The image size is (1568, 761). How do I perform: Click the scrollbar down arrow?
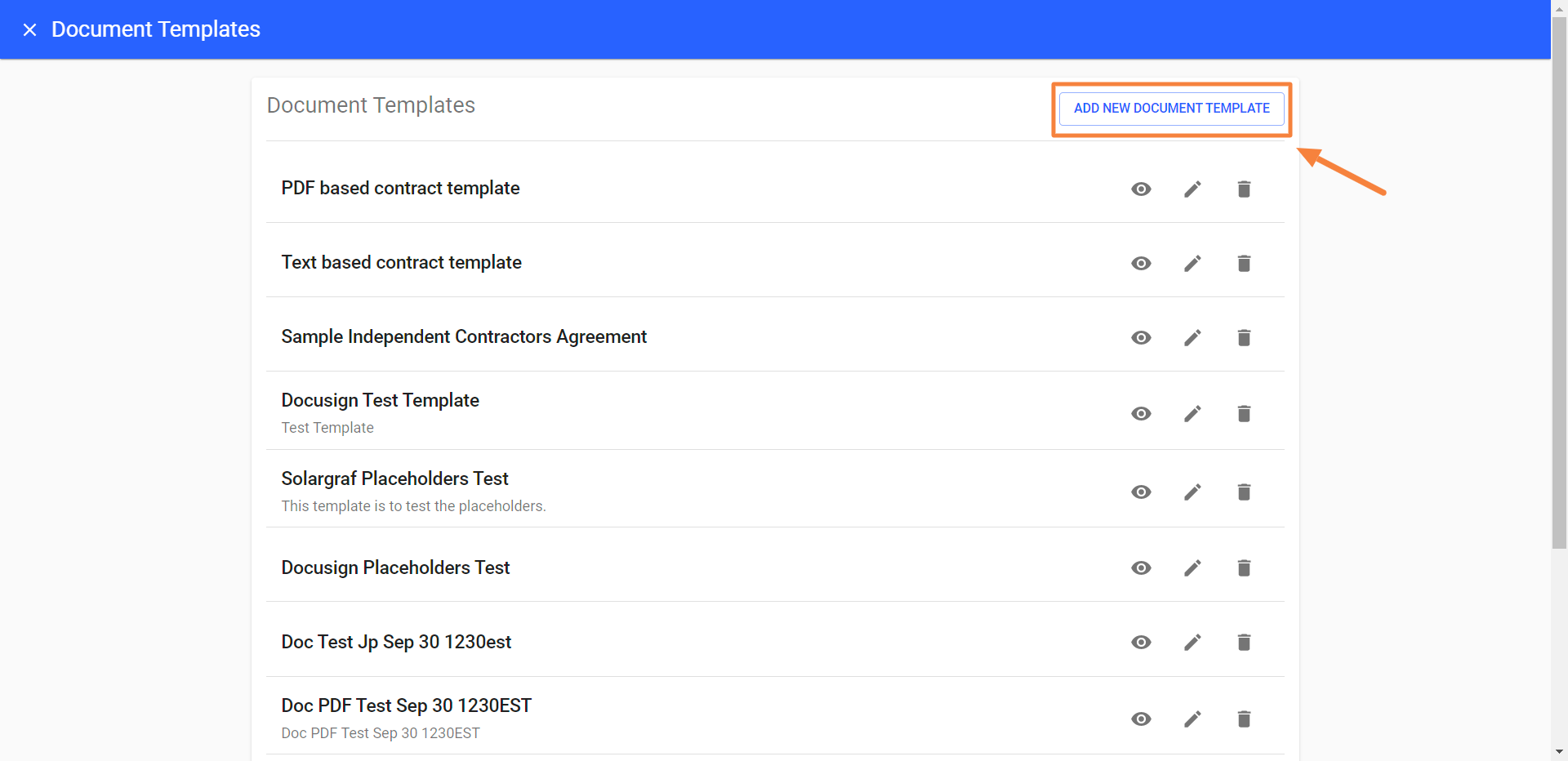coord(1559,752)
